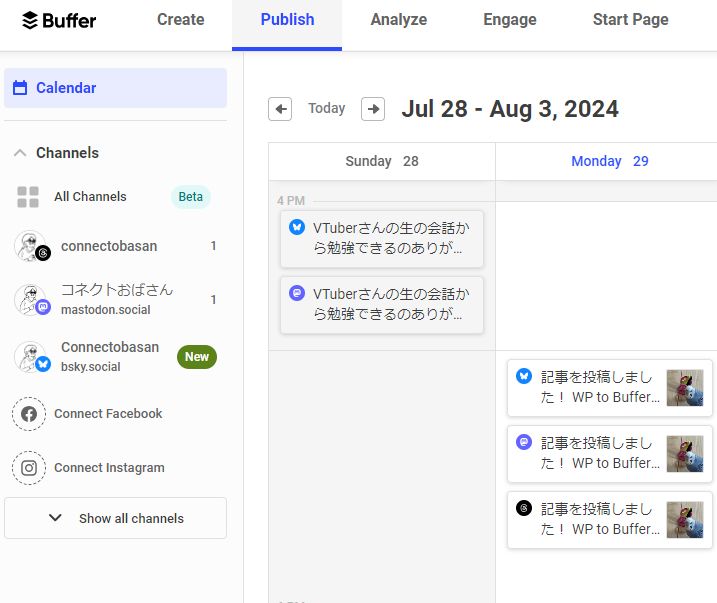Click Bluesky icon on Monday 記事 post
The image size is (717, 603).
coord(524,376)
